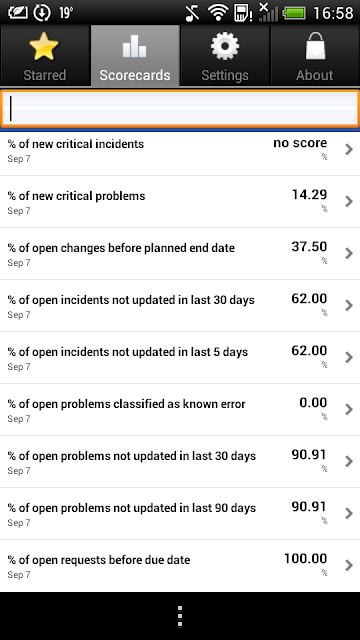Select open incidents not updated in last 5 days
Viewport: 360px width, 640px height.
pos(180,358)
